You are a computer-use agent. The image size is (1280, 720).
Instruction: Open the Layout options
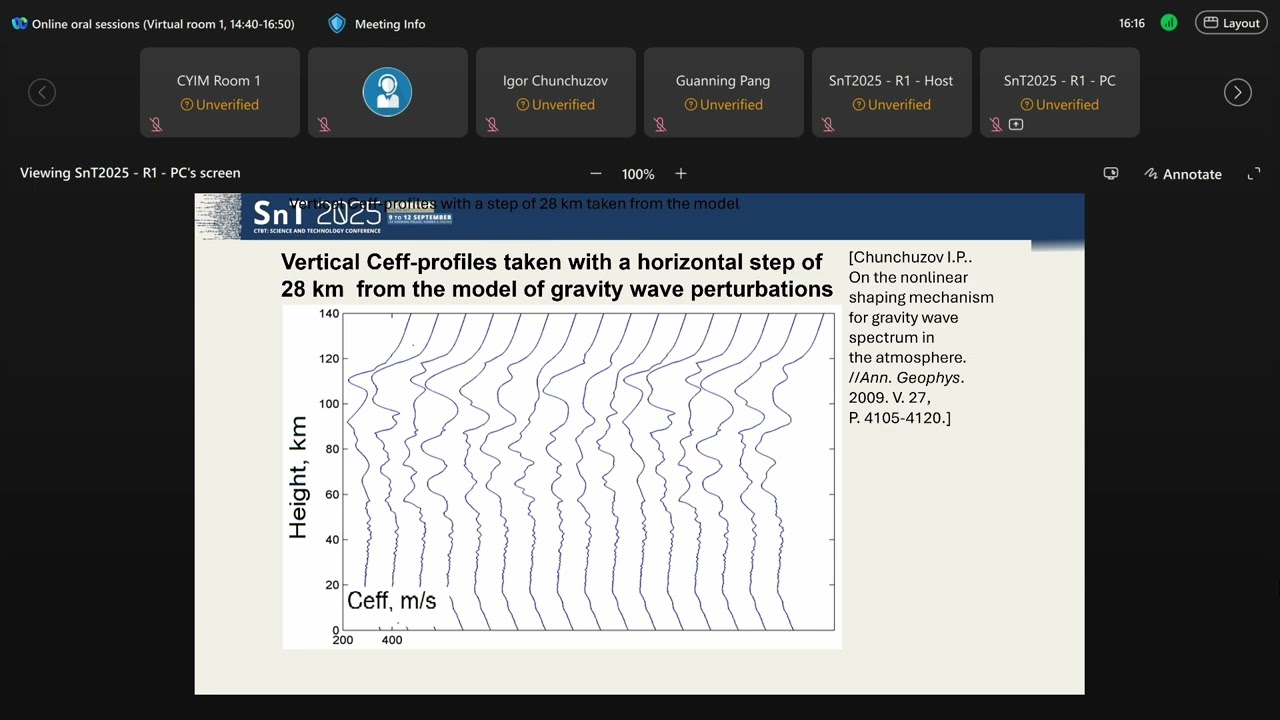(x=1231, y=23)
